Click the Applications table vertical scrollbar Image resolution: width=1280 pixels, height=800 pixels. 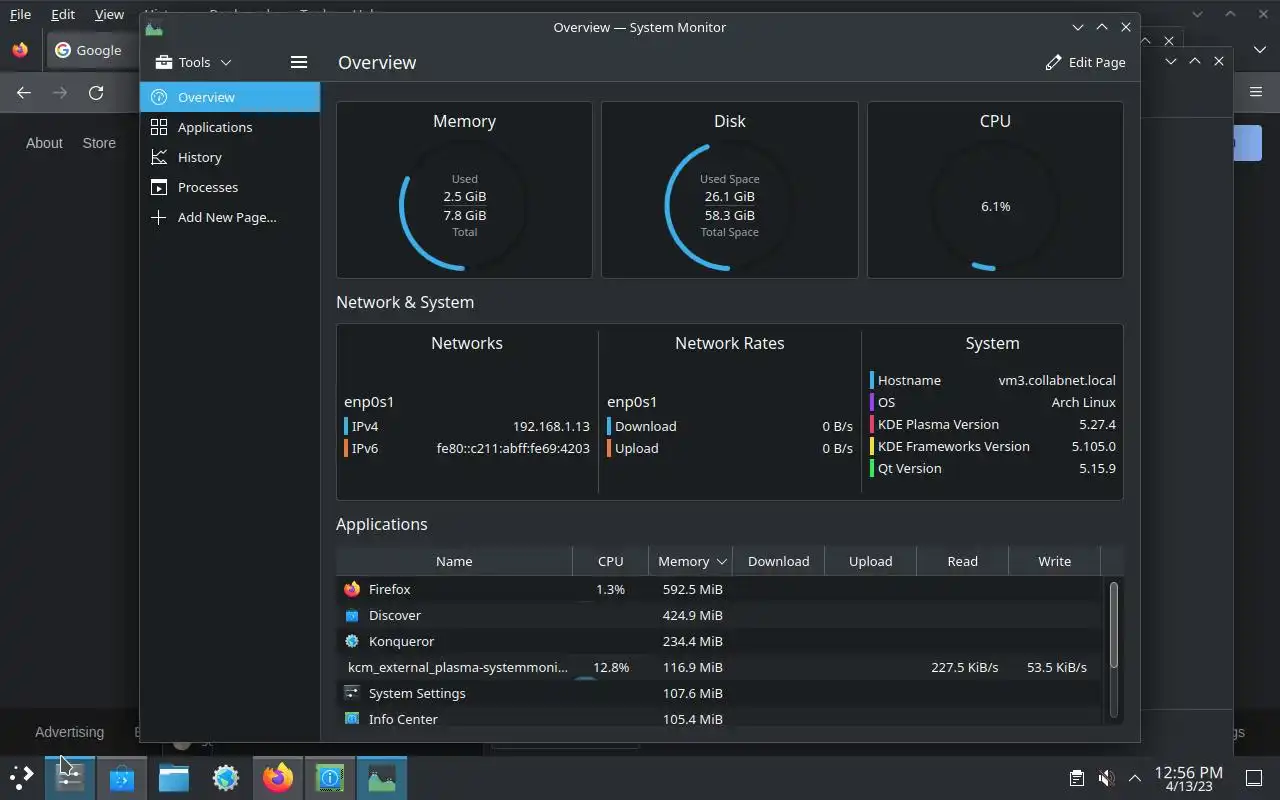[1113, 625]
